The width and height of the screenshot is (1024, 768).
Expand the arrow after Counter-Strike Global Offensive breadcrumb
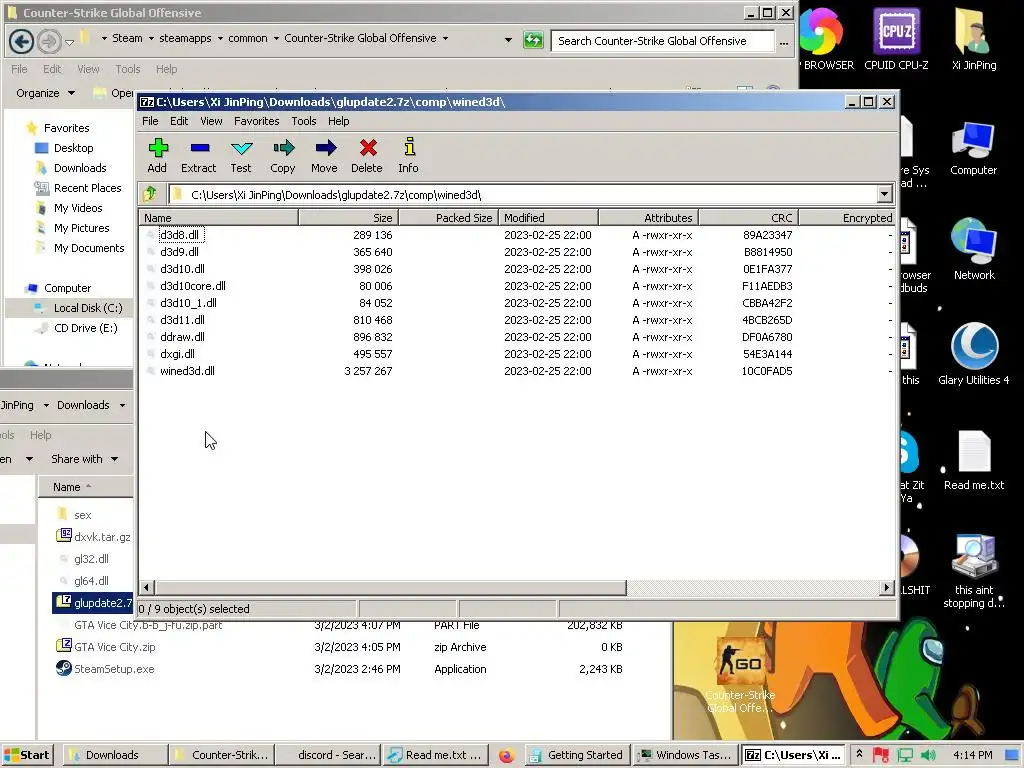445,39
